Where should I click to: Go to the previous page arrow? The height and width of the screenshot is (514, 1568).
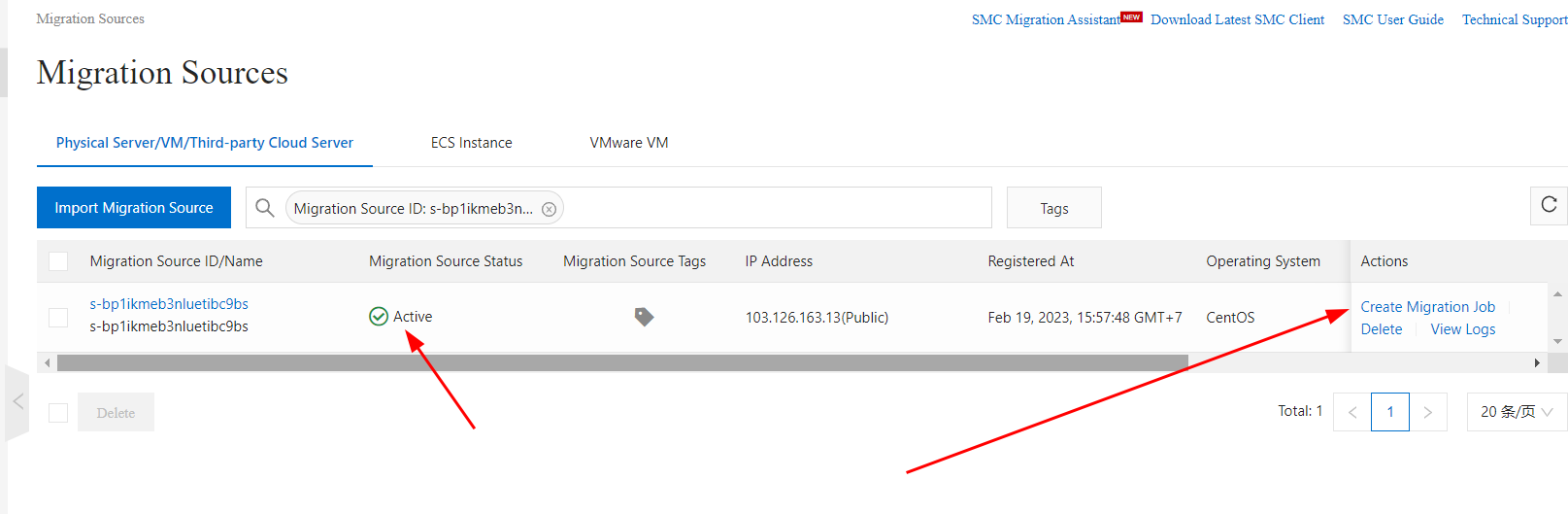[1352, 412]
